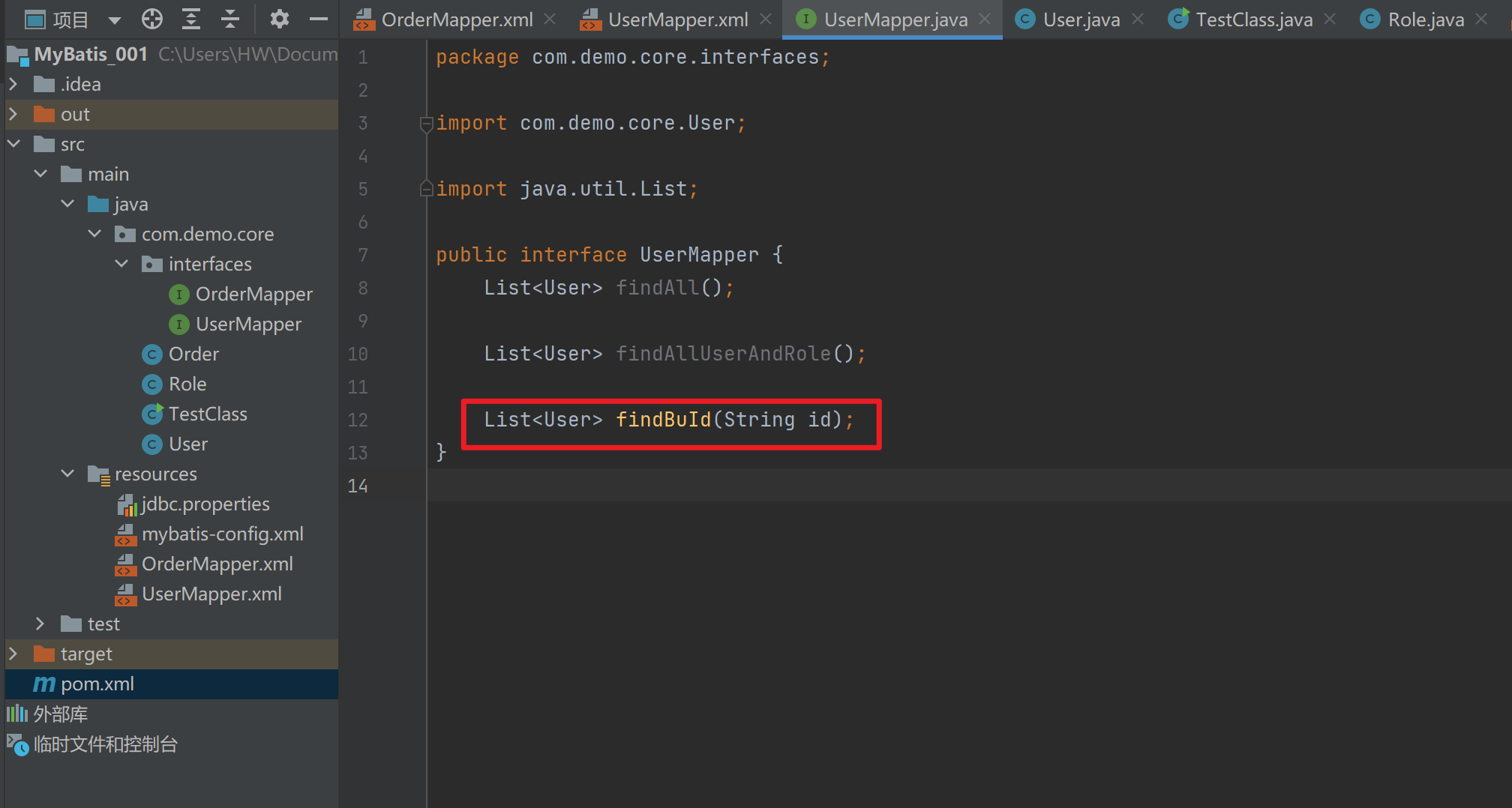Click the external libraries bar icon
This screenshot has height=808, width=1512.
pos(17,714)
